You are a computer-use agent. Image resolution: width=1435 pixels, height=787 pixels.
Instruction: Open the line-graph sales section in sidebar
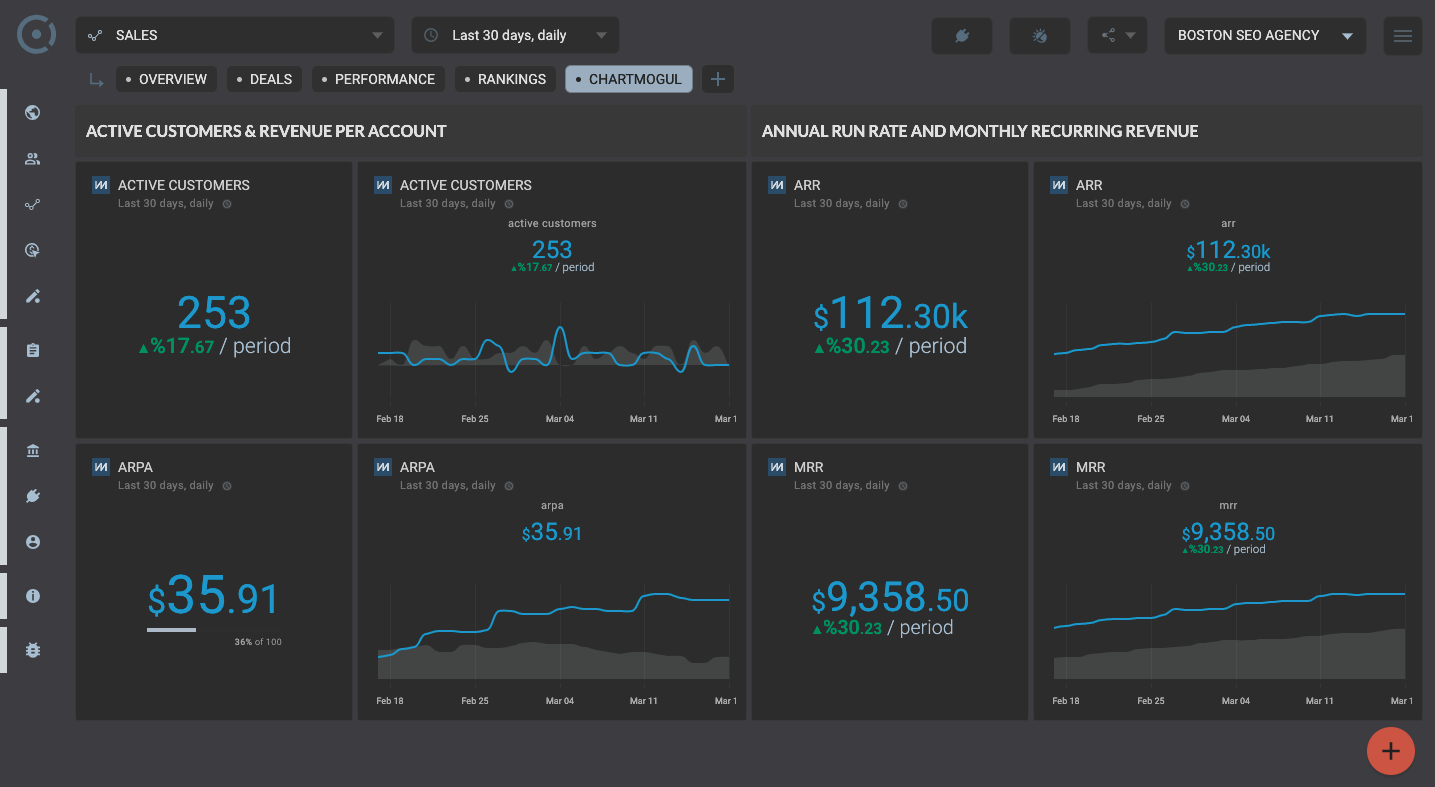[33, 205]
